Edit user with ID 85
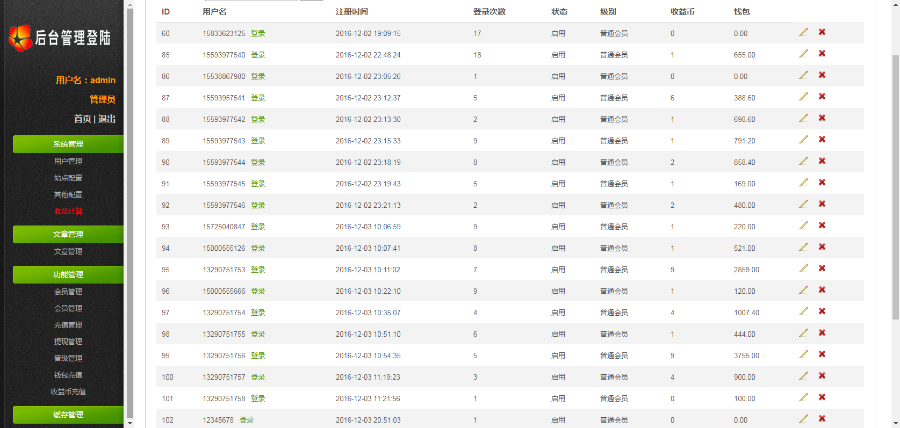 tap(803, 53)
